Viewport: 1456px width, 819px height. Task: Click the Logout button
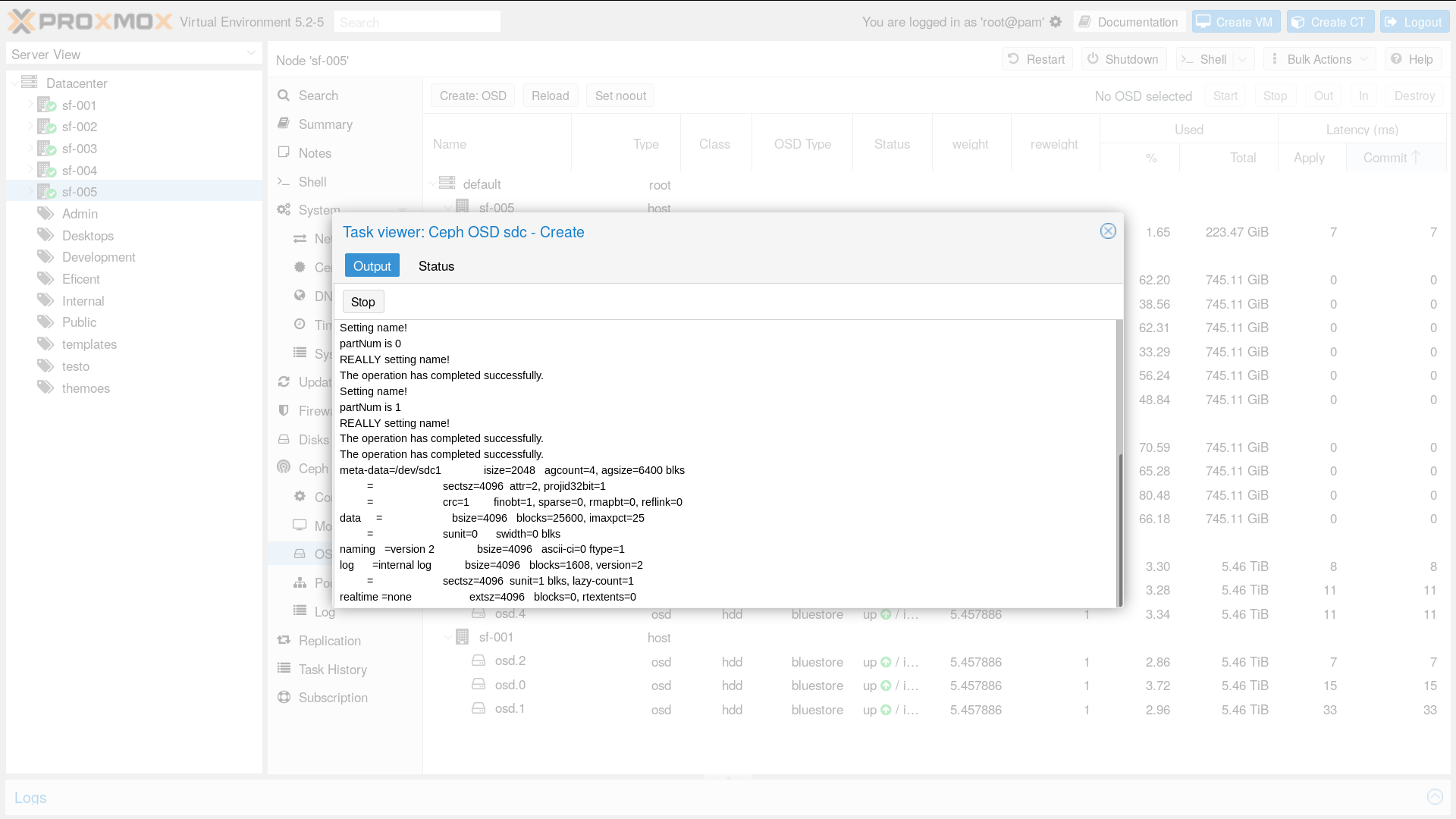click(1414, 22)
